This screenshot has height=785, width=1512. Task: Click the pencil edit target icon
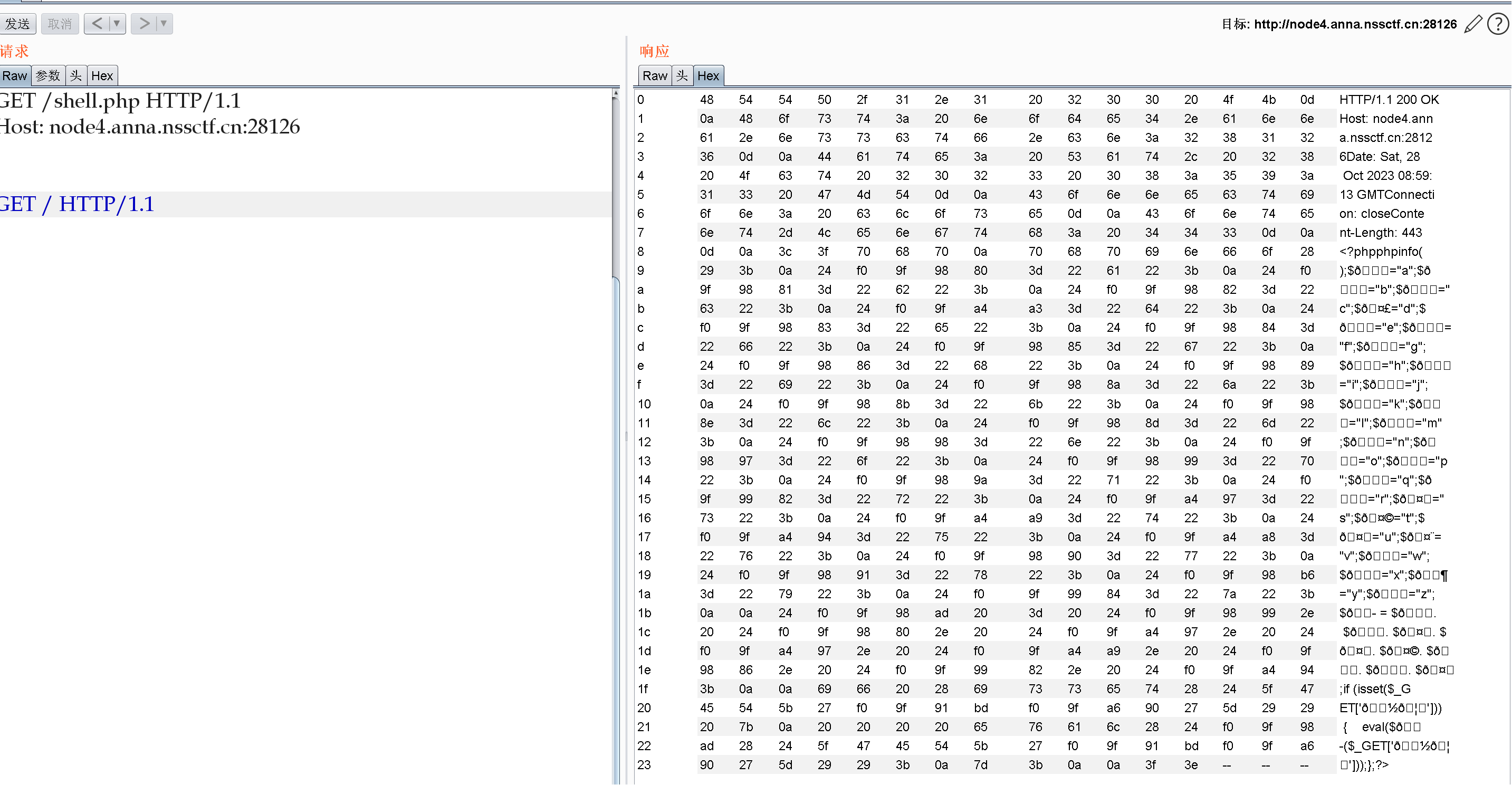[x=1473, y=24]
